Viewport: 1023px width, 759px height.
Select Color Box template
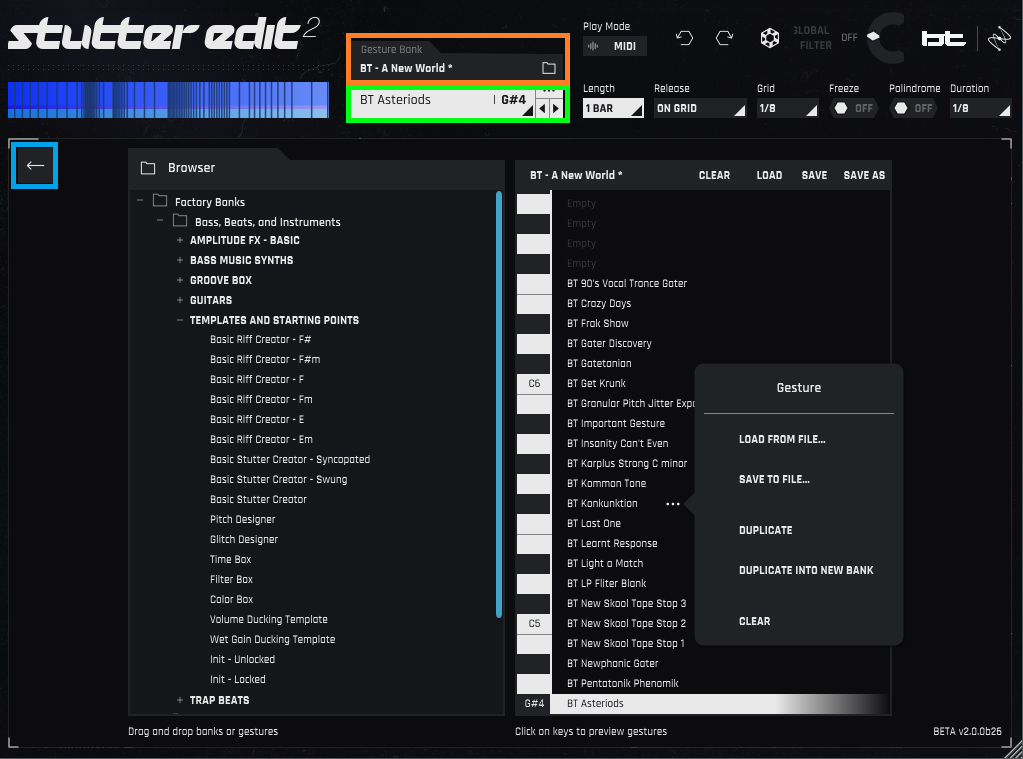coord(232,600)
